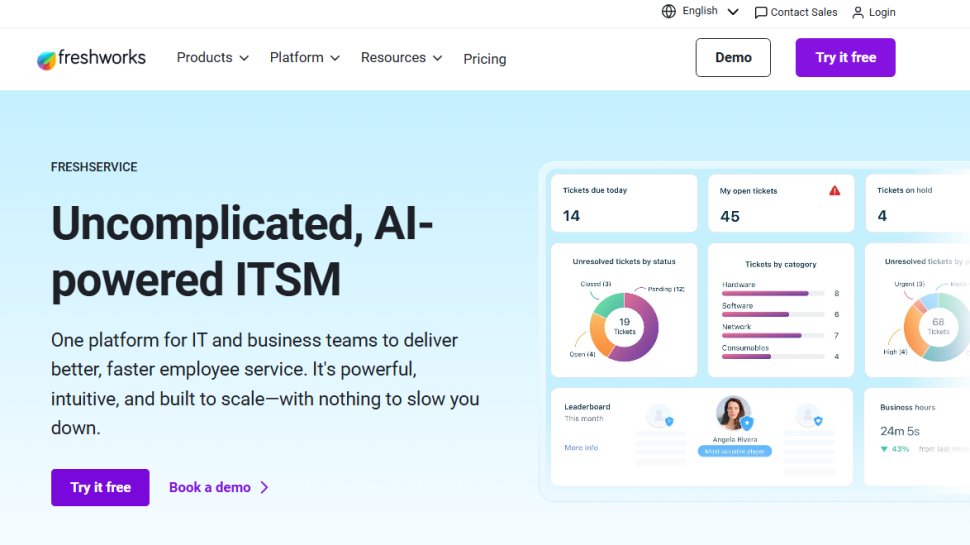Click the Demo button in header
Screen dimensions: 970x545
(733, 58)
